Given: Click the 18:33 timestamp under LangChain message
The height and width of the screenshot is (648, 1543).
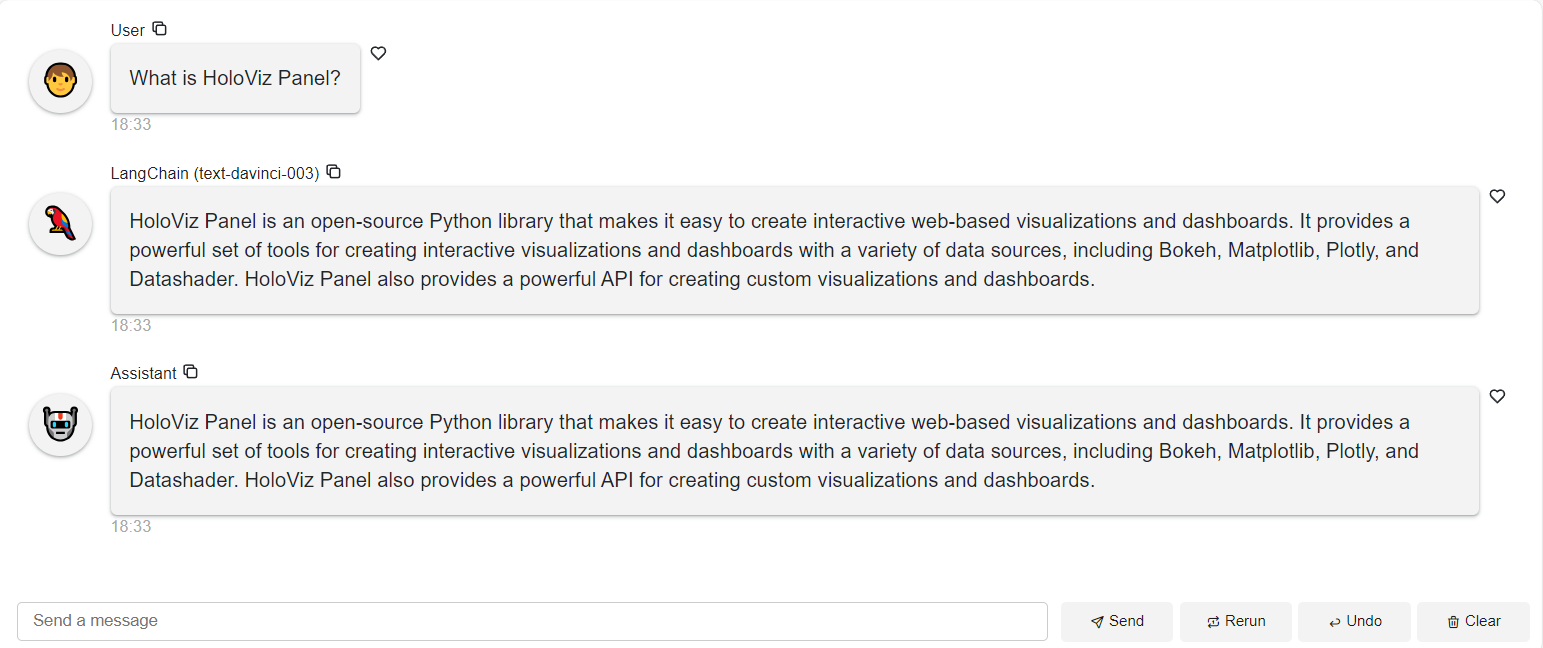Looking at the screenshot, I should pyautogui.click(x=131, y=326).
